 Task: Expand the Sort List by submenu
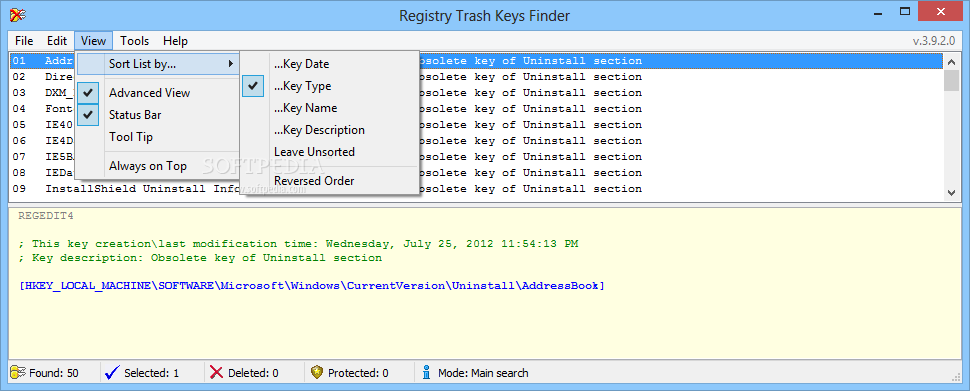158,63
